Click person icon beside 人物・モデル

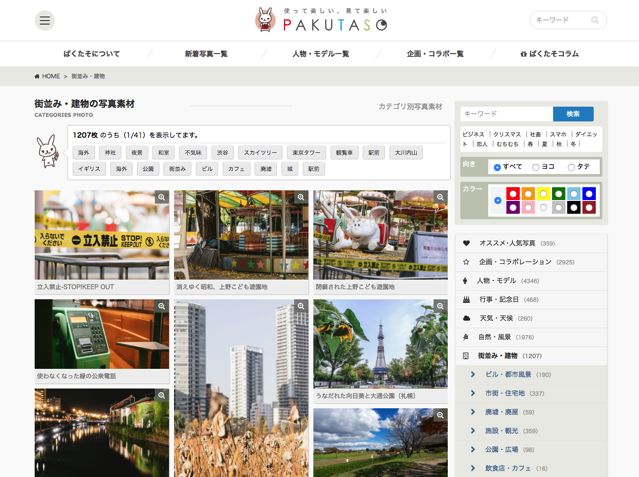465,281
